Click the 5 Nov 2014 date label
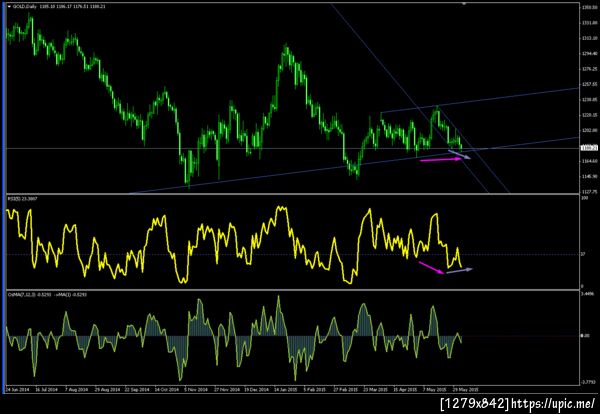The image size is (600, 414). [196, 389]
